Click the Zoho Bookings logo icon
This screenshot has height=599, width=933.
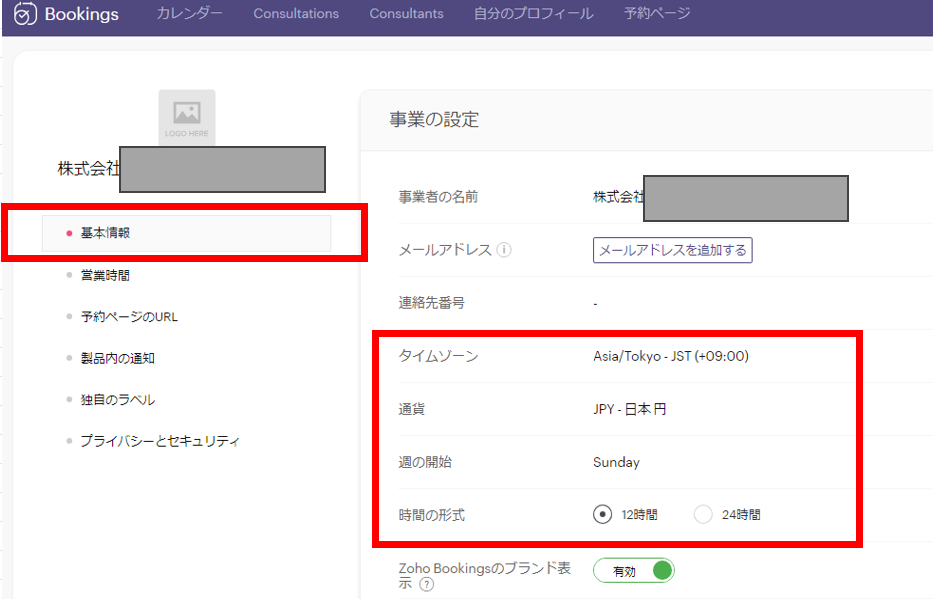(x=25, y=14)
